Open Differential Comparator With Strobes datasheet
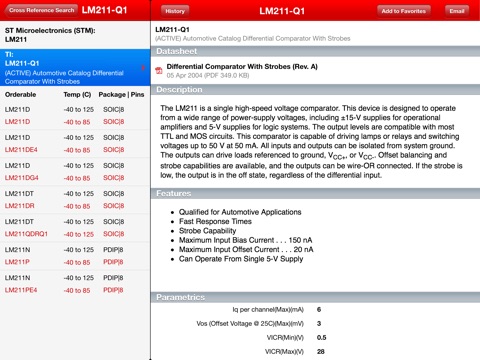 click(x=242, y=67)
